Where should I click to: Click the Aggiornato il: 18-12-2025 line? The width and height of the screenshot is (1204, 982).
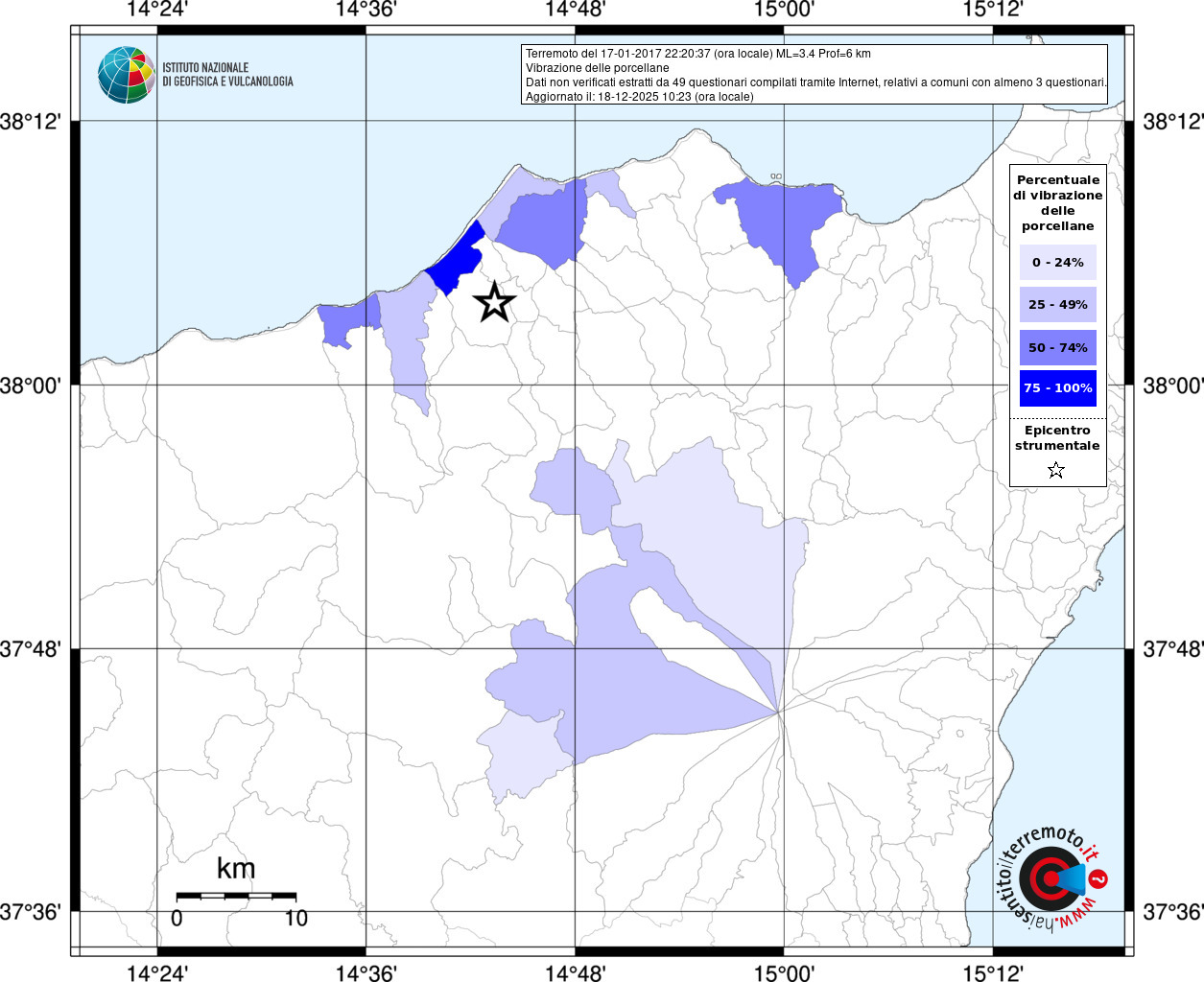[640, 97]
